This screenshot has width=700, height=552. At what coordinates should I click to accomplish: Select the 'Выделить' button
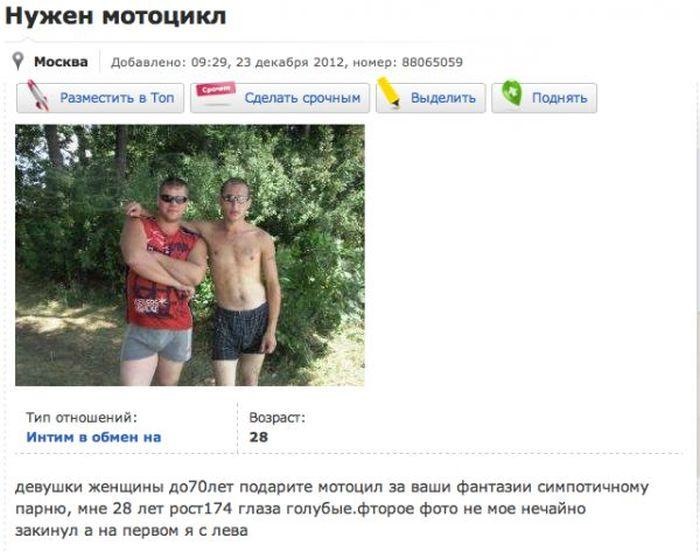point(431,98)
